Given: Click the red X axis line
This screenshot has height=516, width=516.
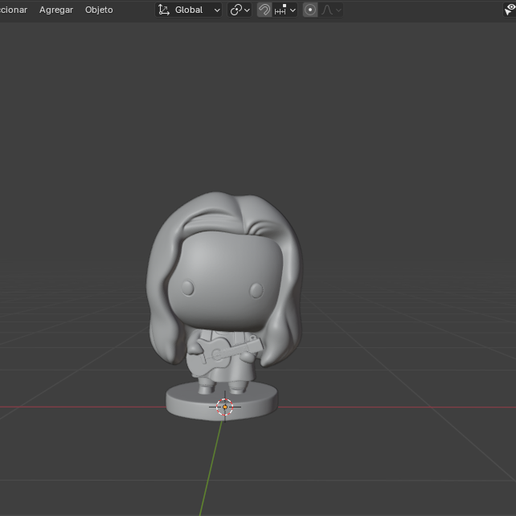Looking at the screenshot, I should click(x=397, y=407).
